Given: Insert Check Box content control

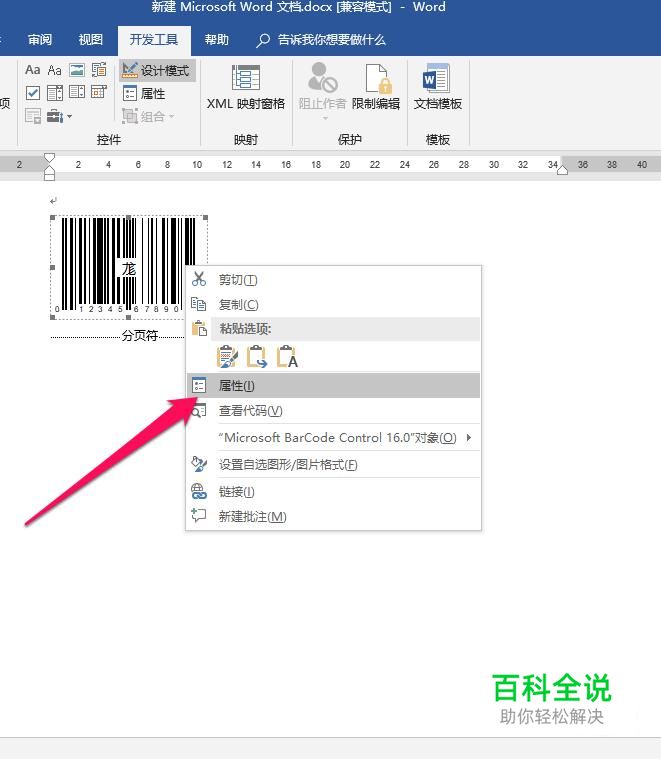Looking at the screenshot, I should 32,92.
